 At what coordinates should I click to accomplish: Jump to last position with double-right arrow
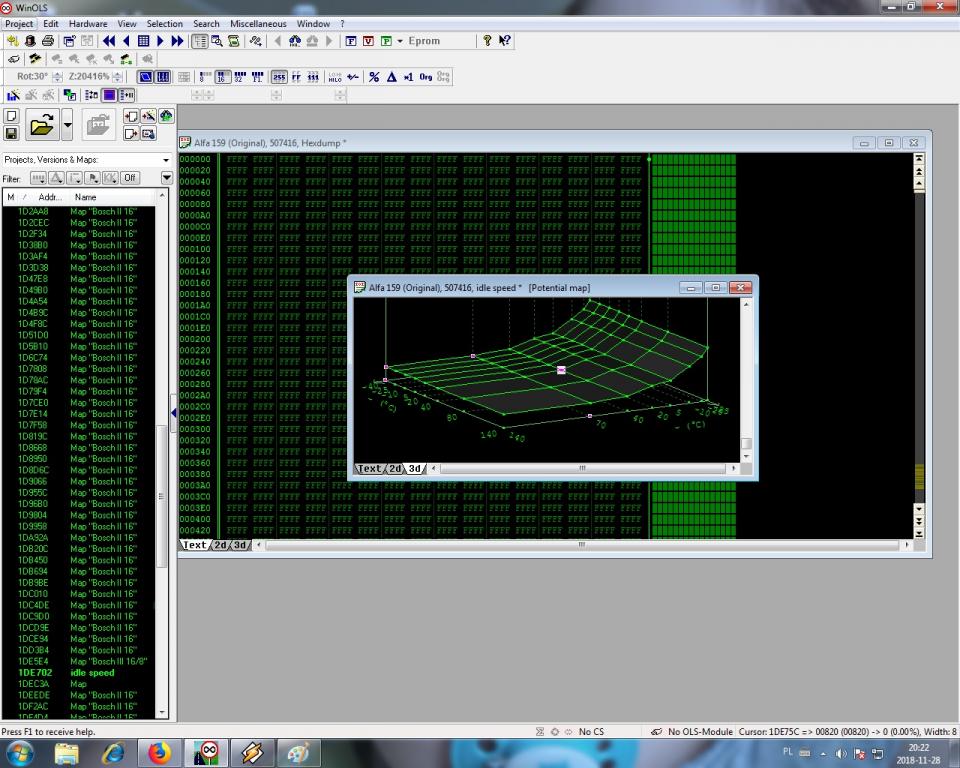pos(178,41)
